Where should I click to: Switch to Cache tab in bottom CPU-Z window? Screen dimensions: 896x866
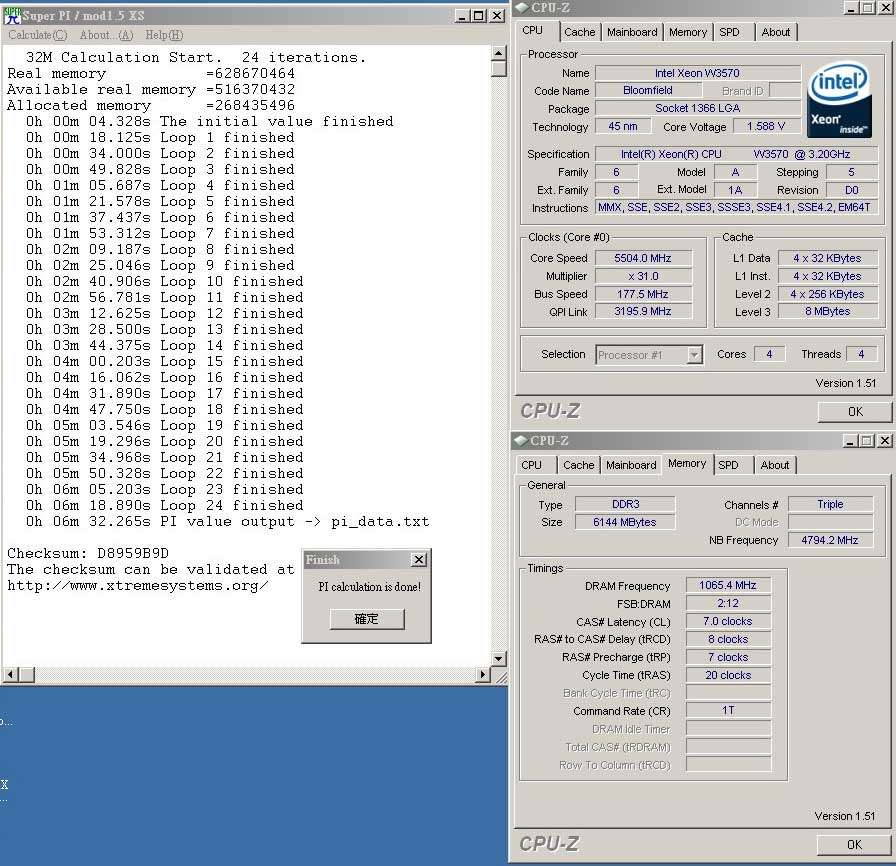[x=578, y=465]
